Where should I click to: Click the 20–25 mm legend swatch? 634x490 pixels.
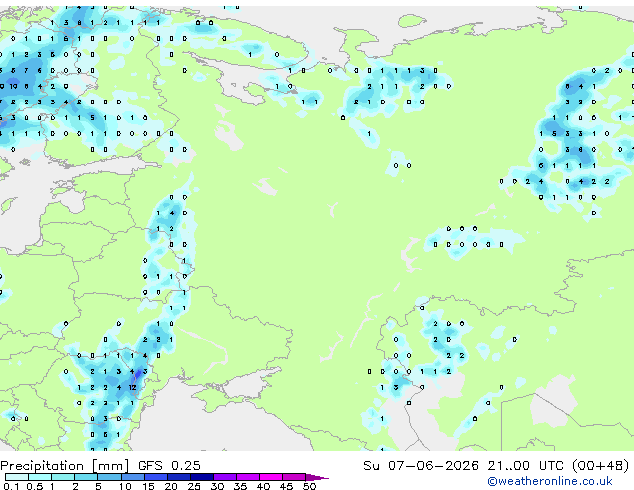179,477
